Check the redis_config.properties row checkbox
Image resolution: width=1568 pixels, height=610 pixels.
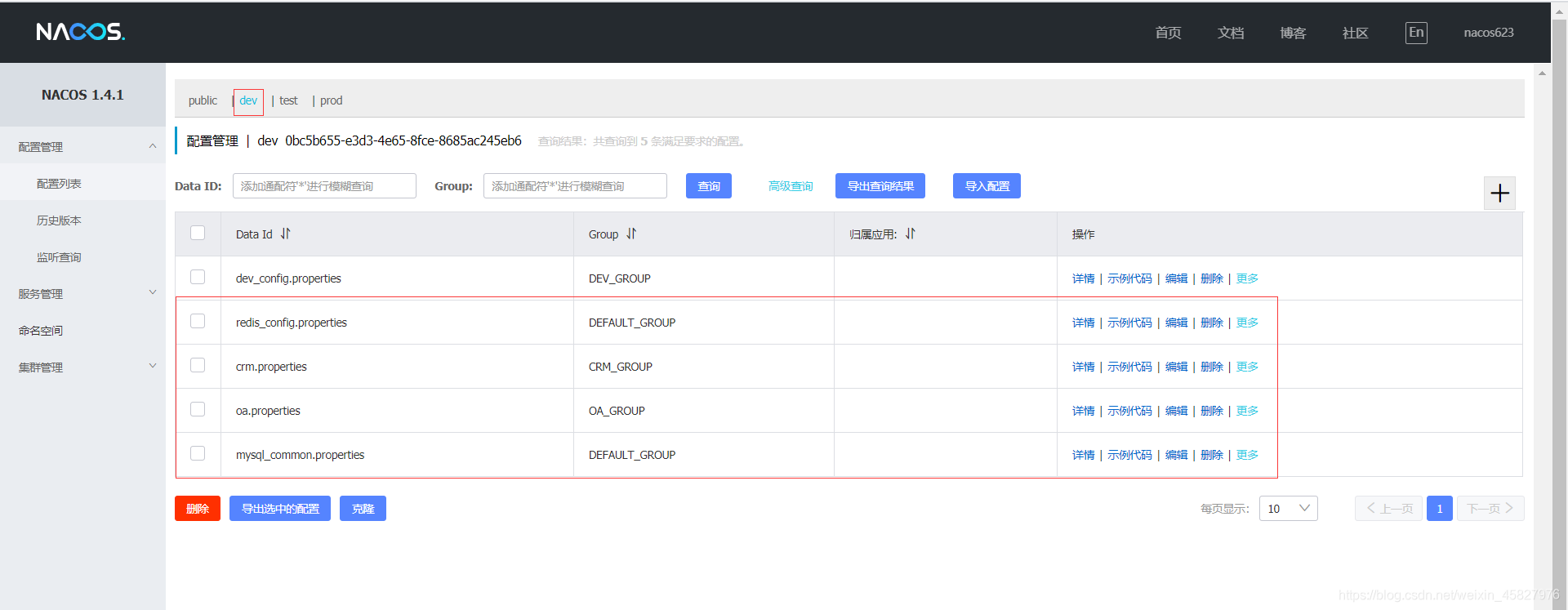(x=198, y=321)
